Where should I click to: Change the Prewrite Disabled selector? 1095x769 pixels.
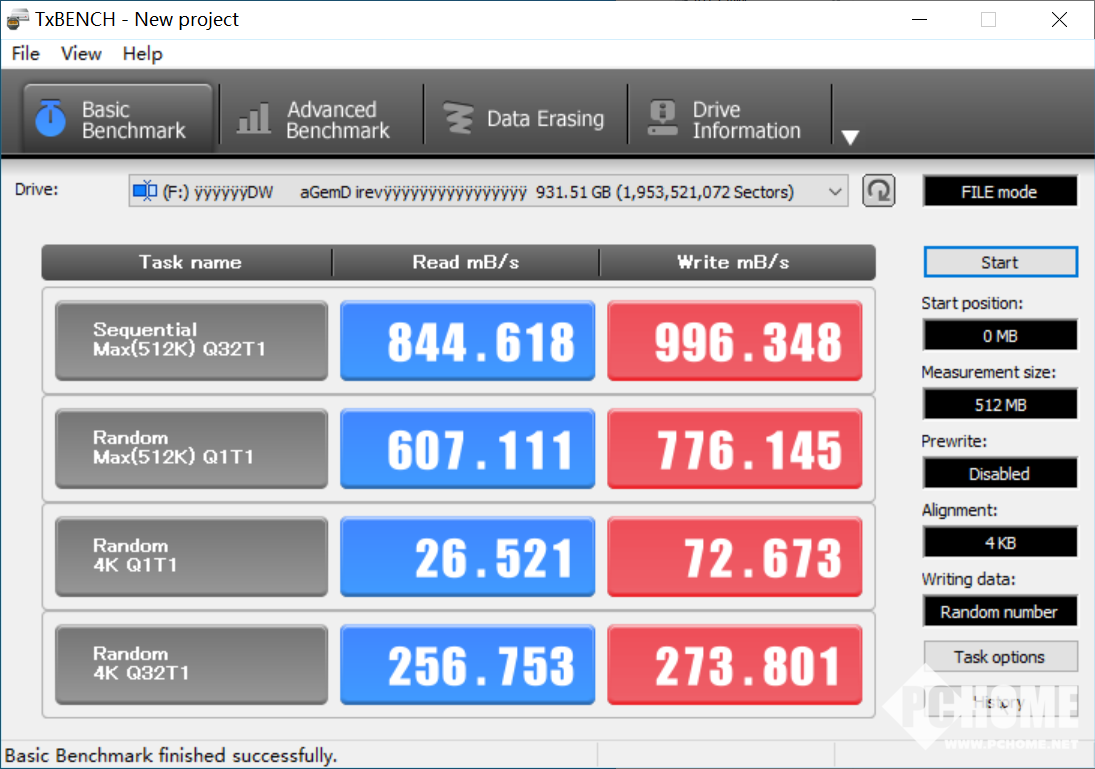coord(999,474)
